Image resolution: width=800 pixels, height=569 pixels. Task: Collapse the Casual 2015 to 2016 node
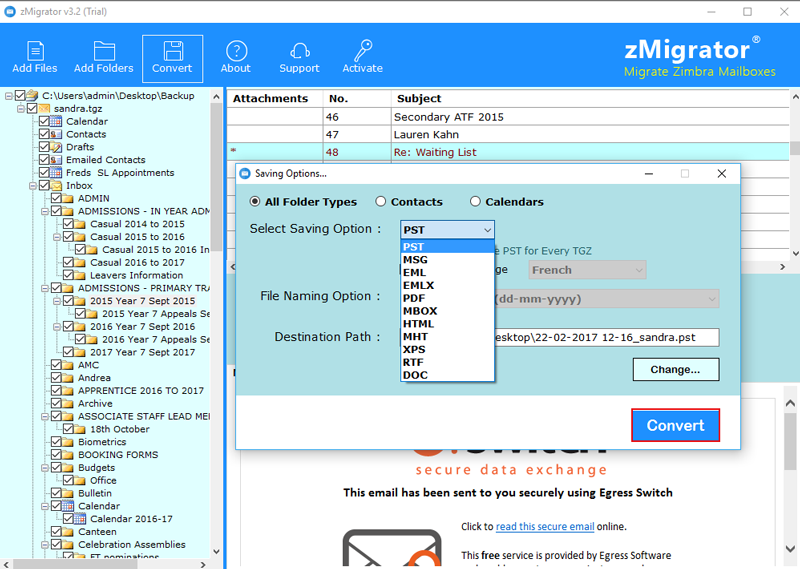[x=57, y=237]
